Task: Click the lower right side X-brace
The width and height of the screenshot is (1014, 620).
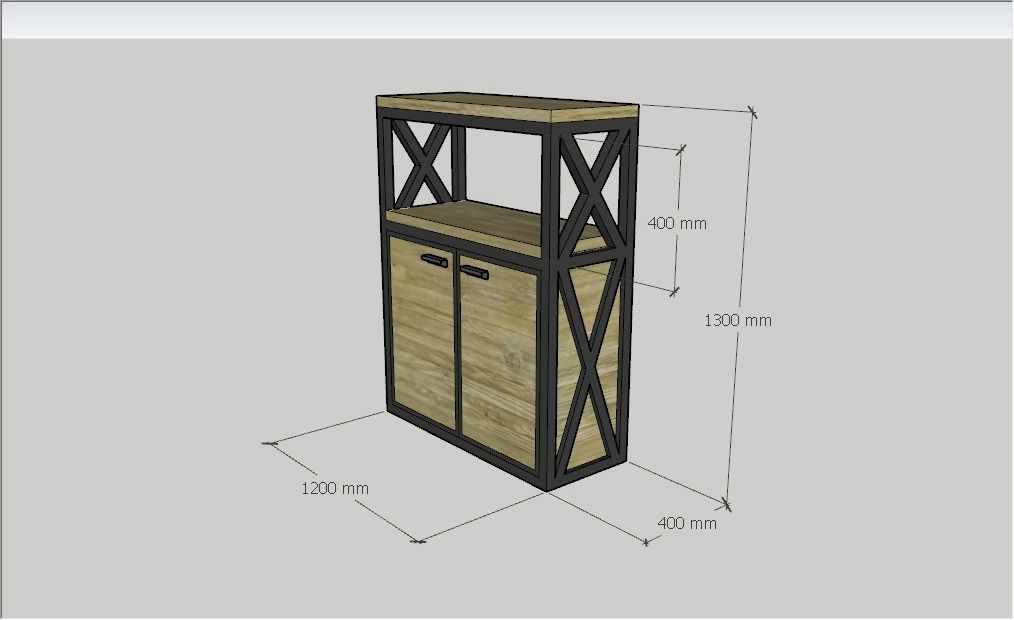Action: (x=590, y=366)
